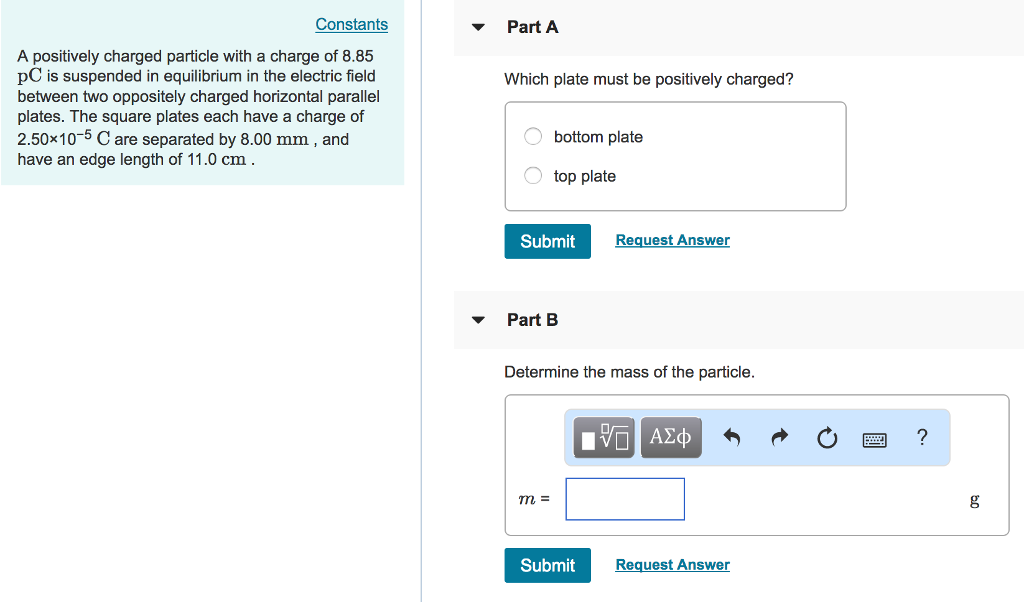Collapse the Part B section triangle
The width and height of the screenshot is (1024, 602).
[477, 320]
